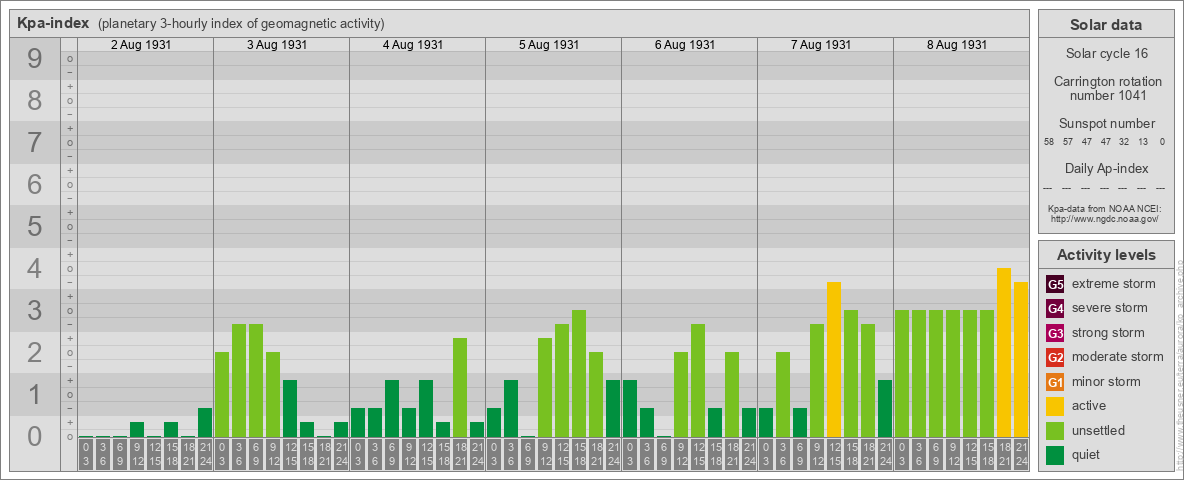Click the 15-18 bar on 5 Aug
The width and height of the screenshot is (1184, 480).
pyautogui.click(x=579, y=374)
